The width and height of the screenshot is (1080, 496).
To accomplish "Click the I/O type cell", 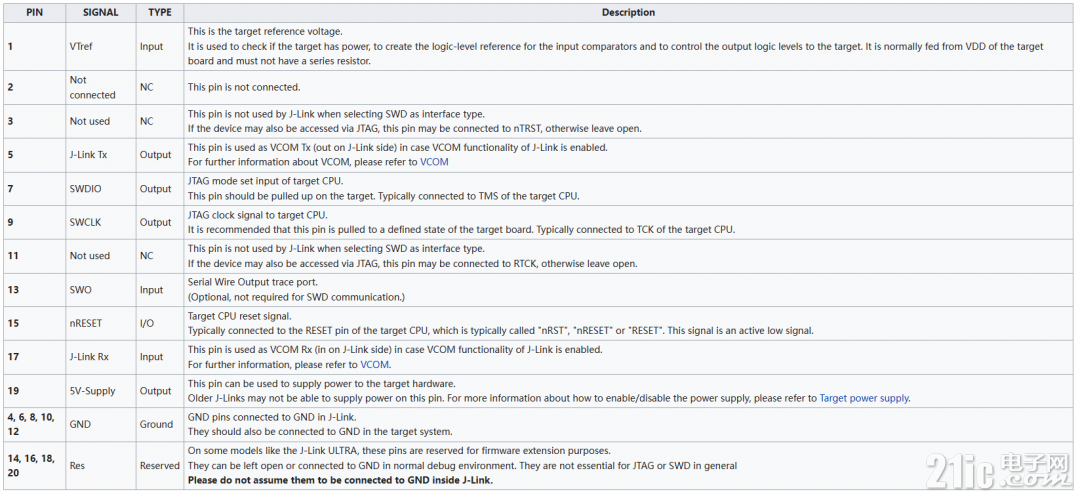I will (160, 324).
